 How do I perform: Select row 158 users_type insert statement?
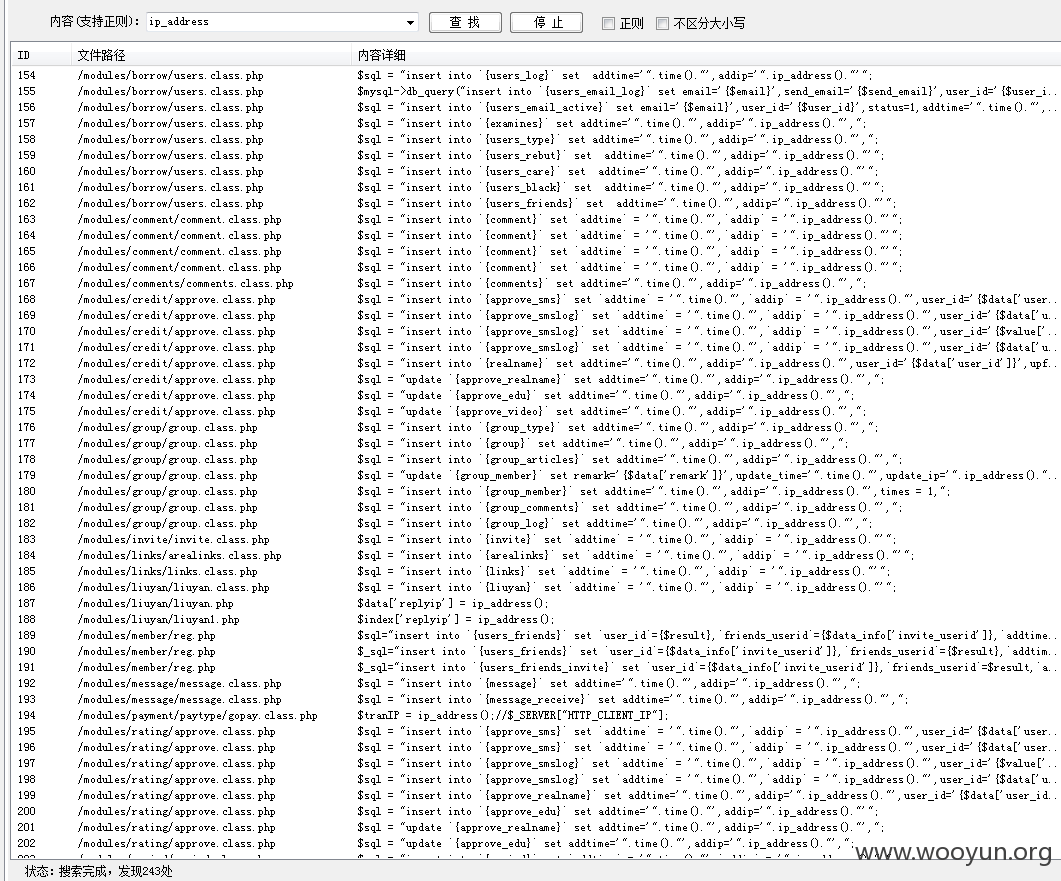pyautogui.click(x=618, y=139)
